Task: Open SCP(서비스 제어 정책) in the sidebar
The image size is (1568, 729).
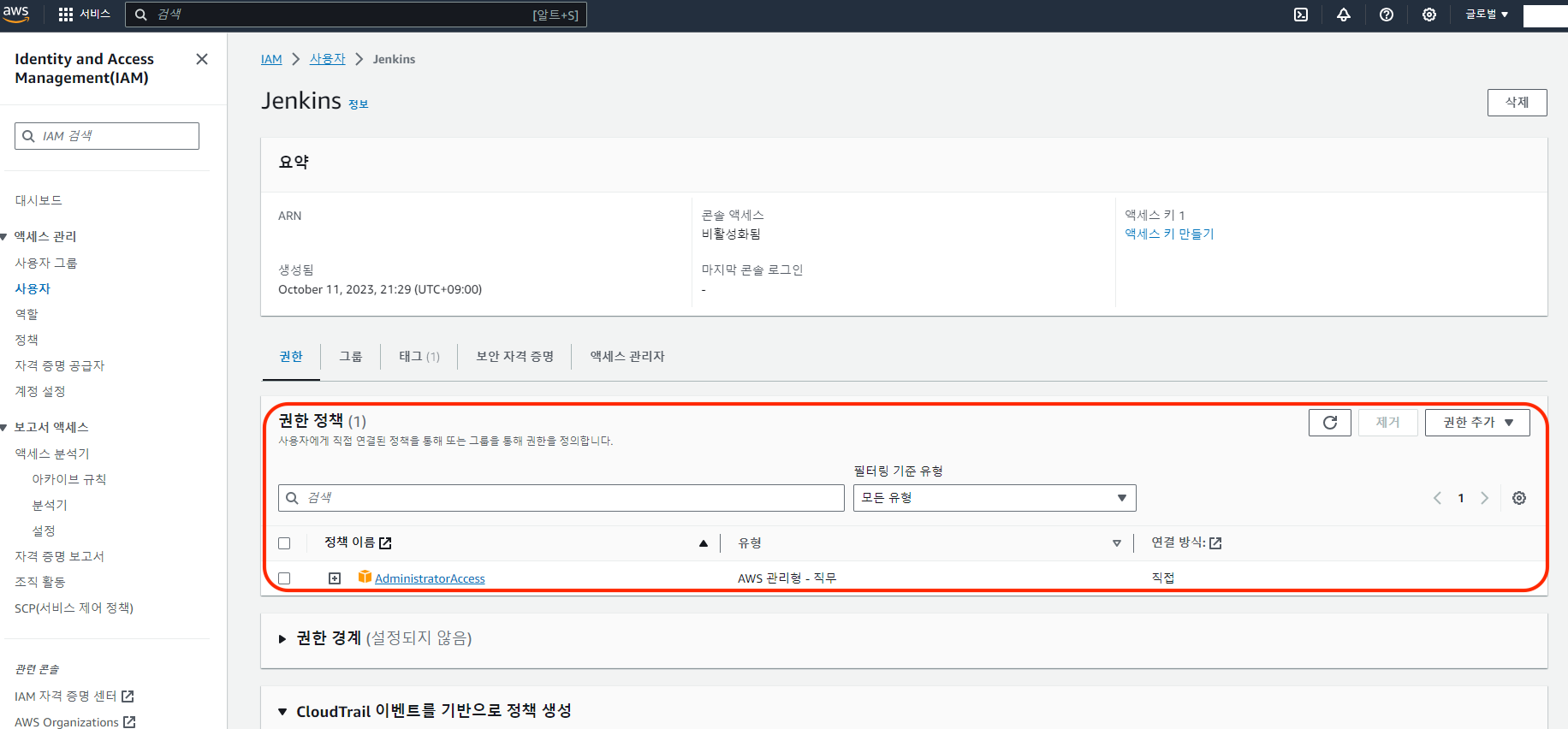Action: pyautogui.click(x=74, y=608)
